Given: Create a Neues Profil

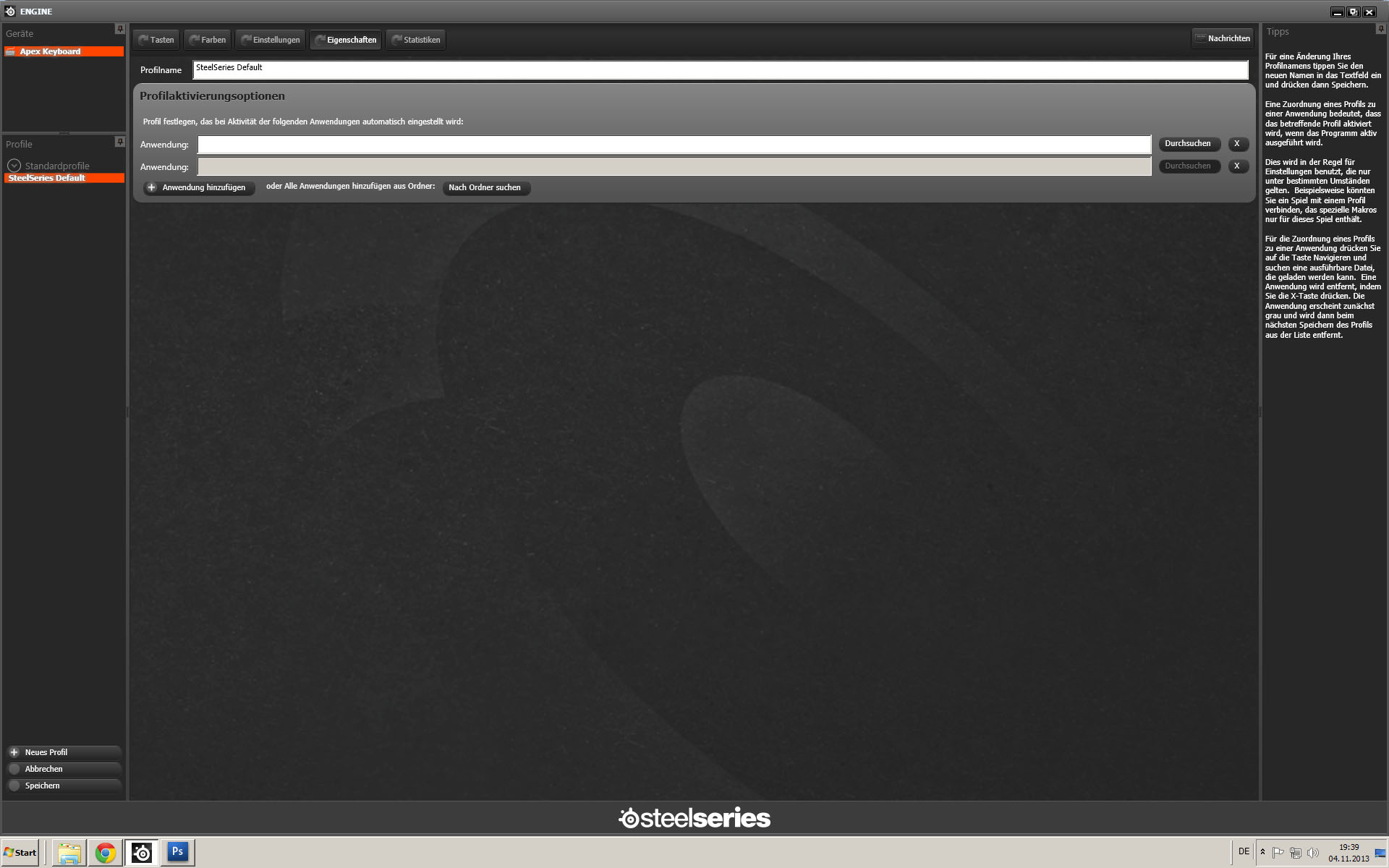Looking at the screenshot, I should (64, 752).
